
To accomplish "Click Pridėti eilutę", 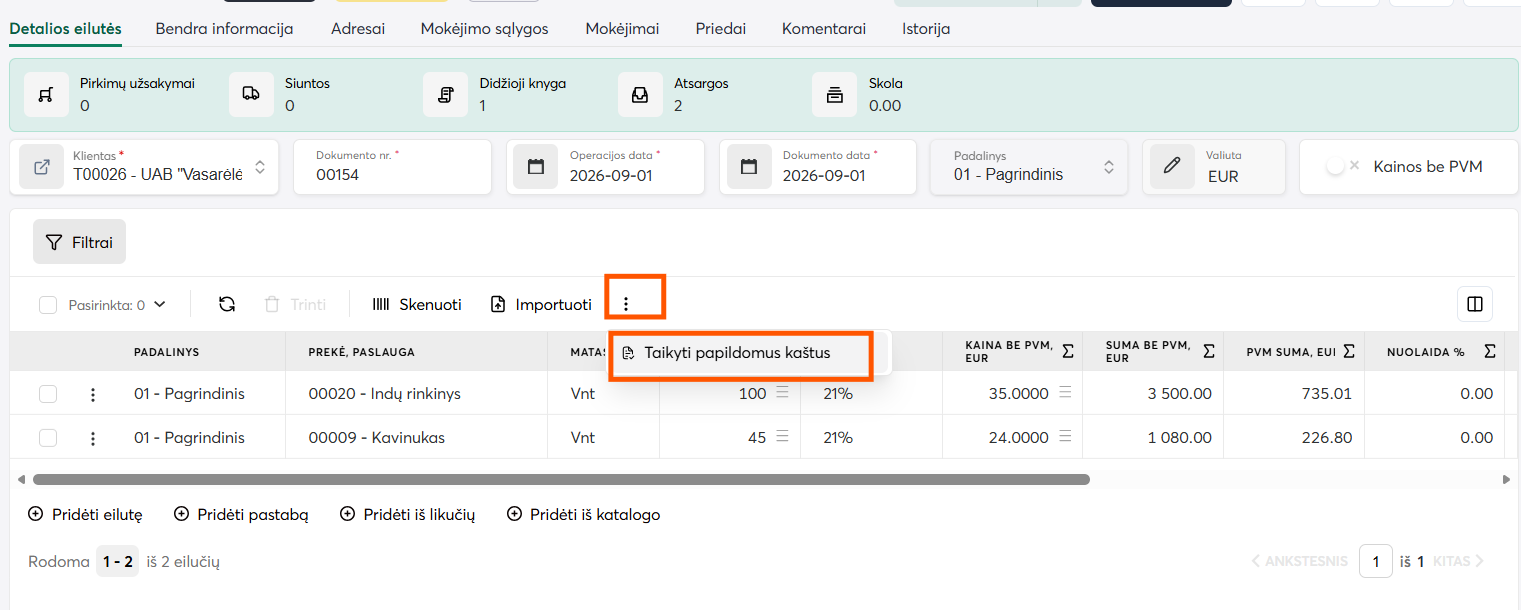I will [x=85, y=515].
